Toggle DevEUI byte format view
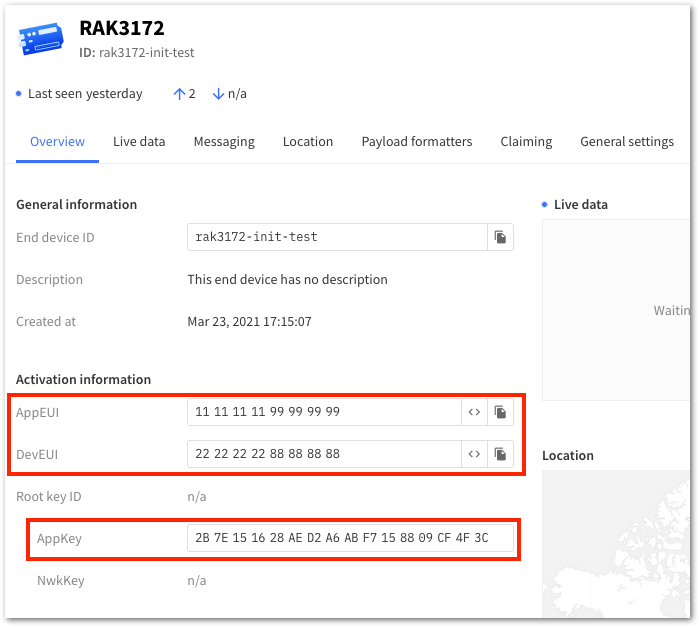This screenshot has height=627, width=699. (x=474, y=454)
